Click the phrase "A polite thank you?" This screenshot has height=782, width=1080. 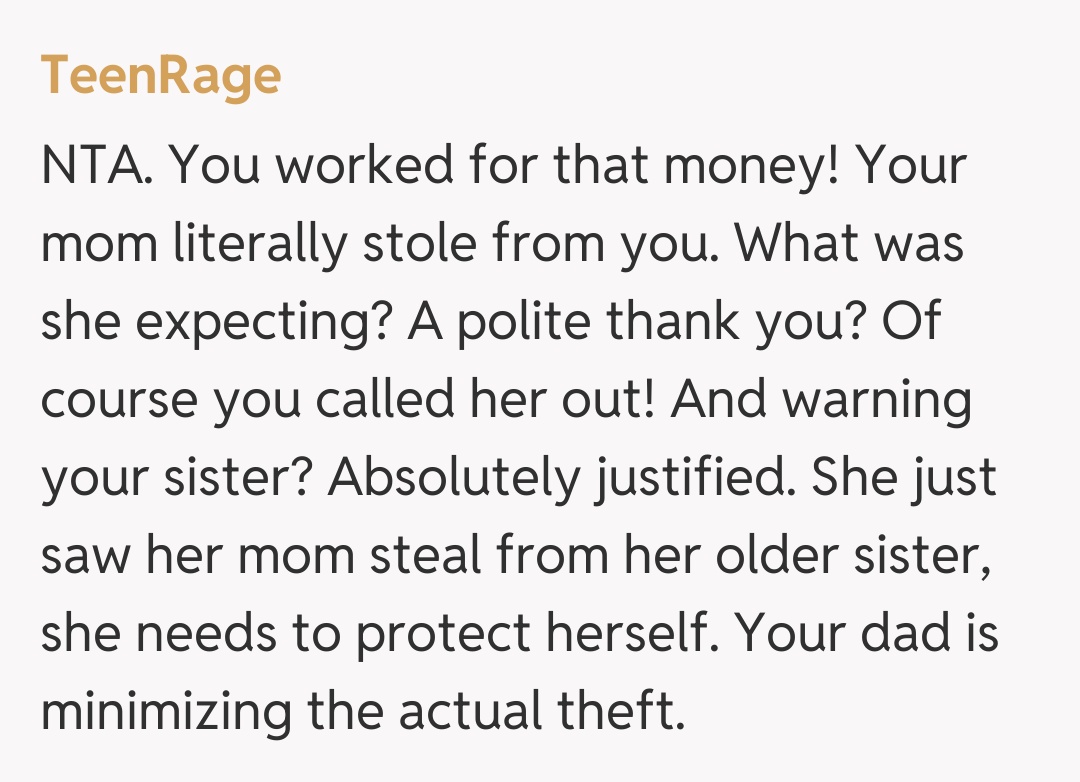coord(592,322)
